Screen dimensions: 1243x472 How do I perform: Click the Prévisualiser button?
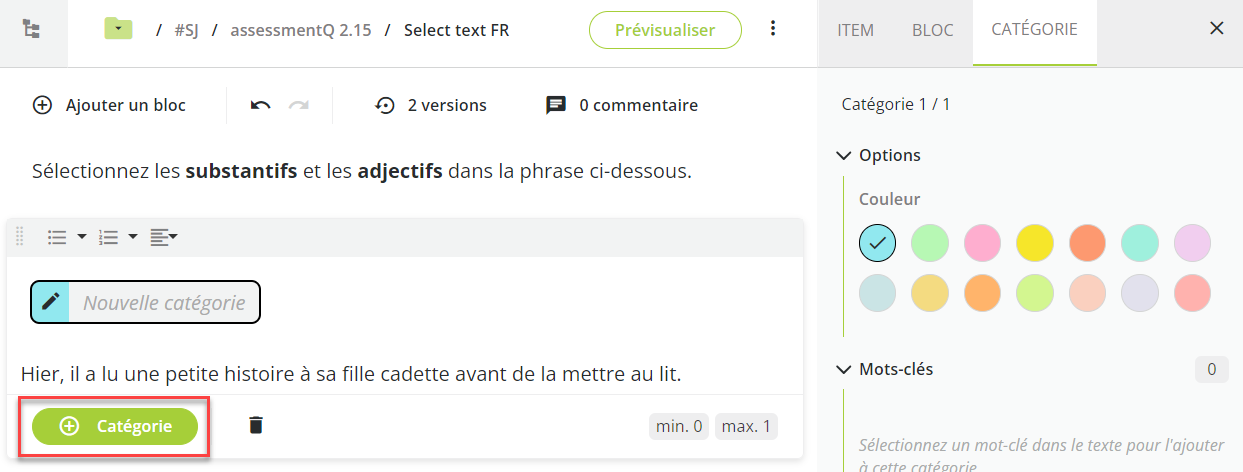click(665, 30)
